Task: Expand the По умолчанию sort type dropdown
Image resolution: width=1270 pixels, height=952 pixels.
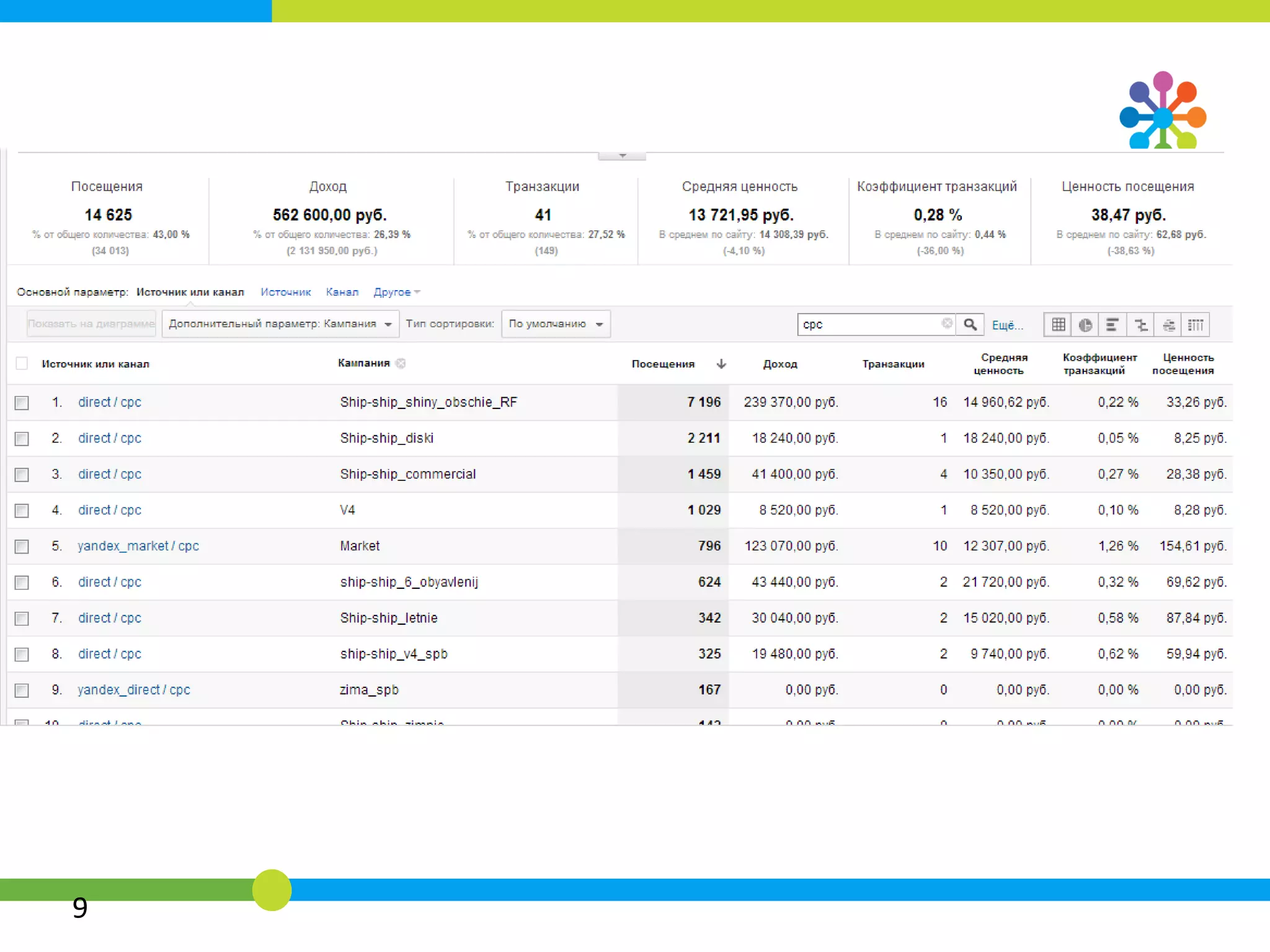Action: pos(555,324)
